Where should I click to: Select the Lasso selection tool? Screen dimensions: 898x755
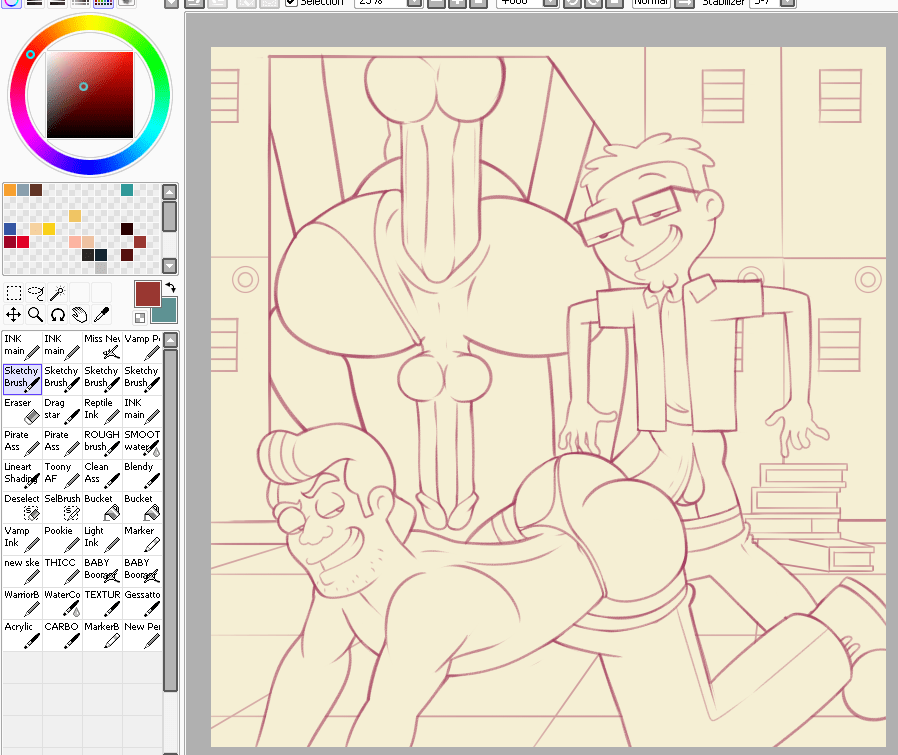tap(35, 292)
